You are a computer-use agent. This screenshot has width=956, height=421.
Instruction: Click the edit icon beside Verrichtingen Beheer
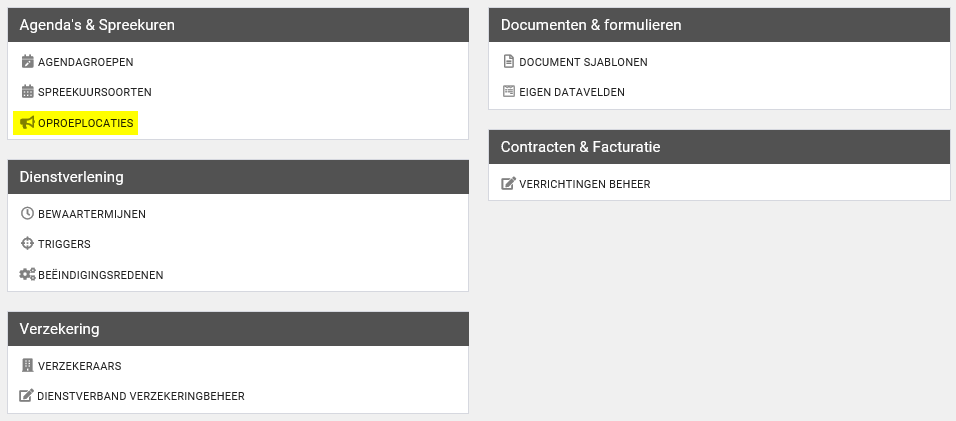pyautogui.click(x=508, y=184)
